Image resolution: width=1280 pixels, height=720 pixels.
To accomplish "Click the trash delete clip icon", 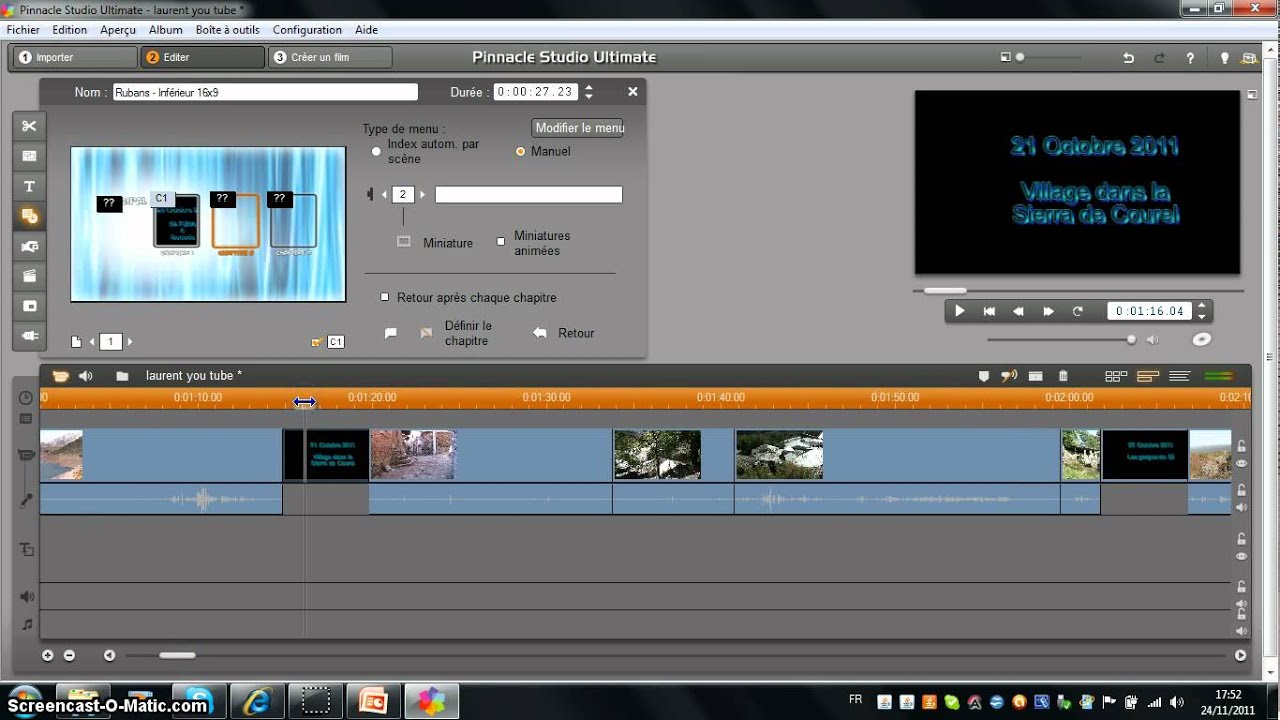I will pos(1063,376).
